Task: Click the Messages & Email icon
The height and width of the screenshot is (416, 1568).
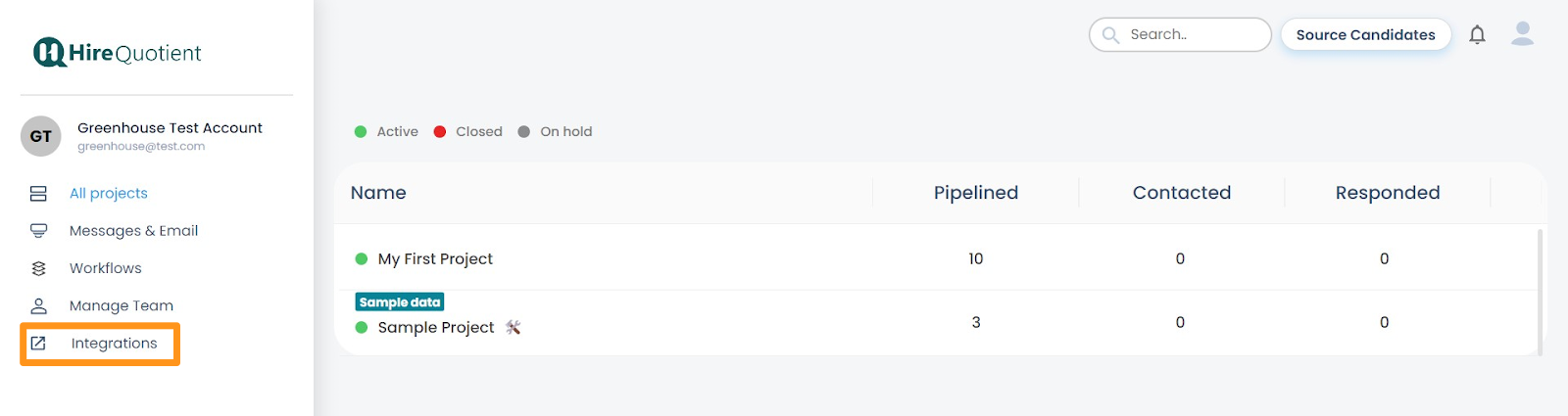Action: pyautogui.click(x=38, y=231)
